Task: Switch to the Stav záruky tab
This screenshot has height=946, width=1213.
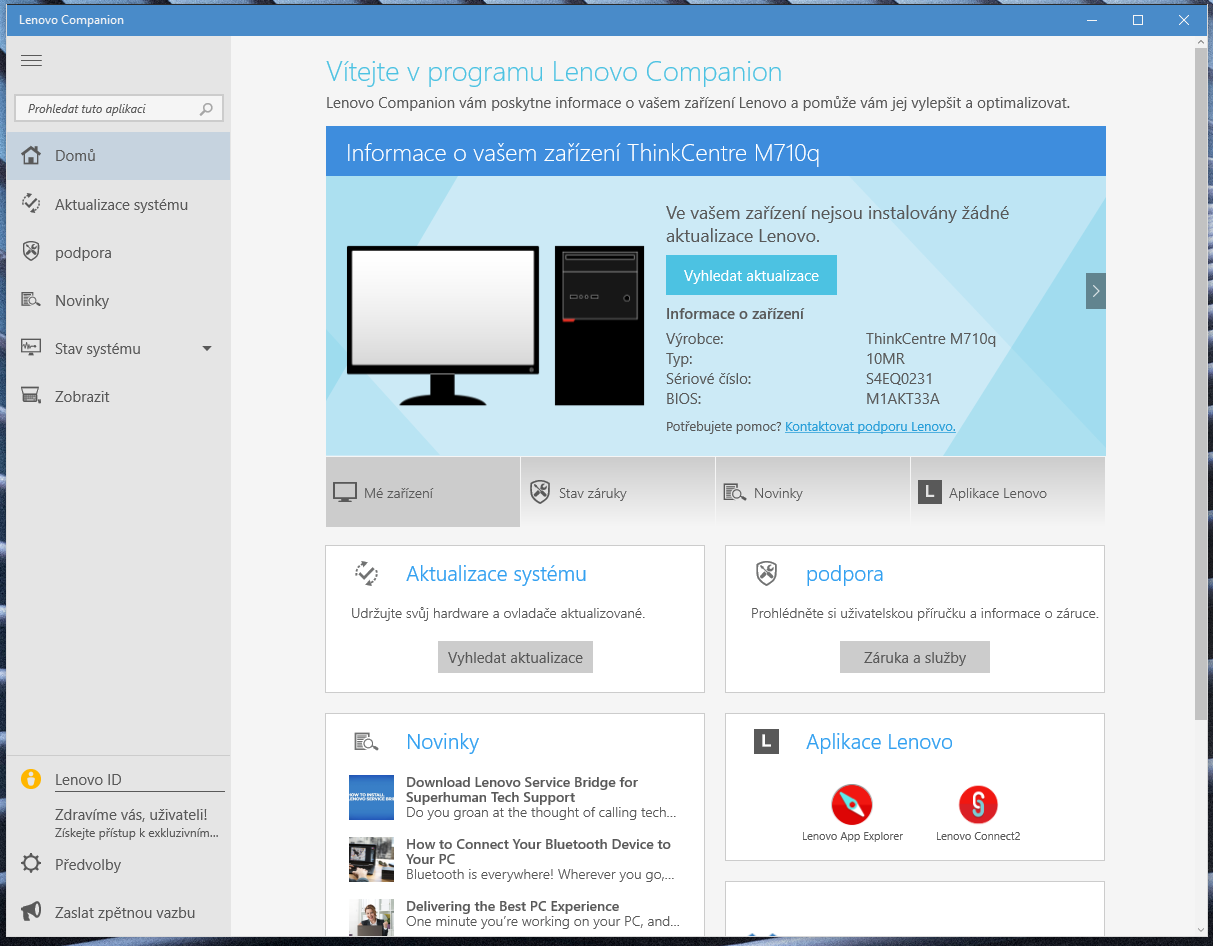Action: [618, 492]
